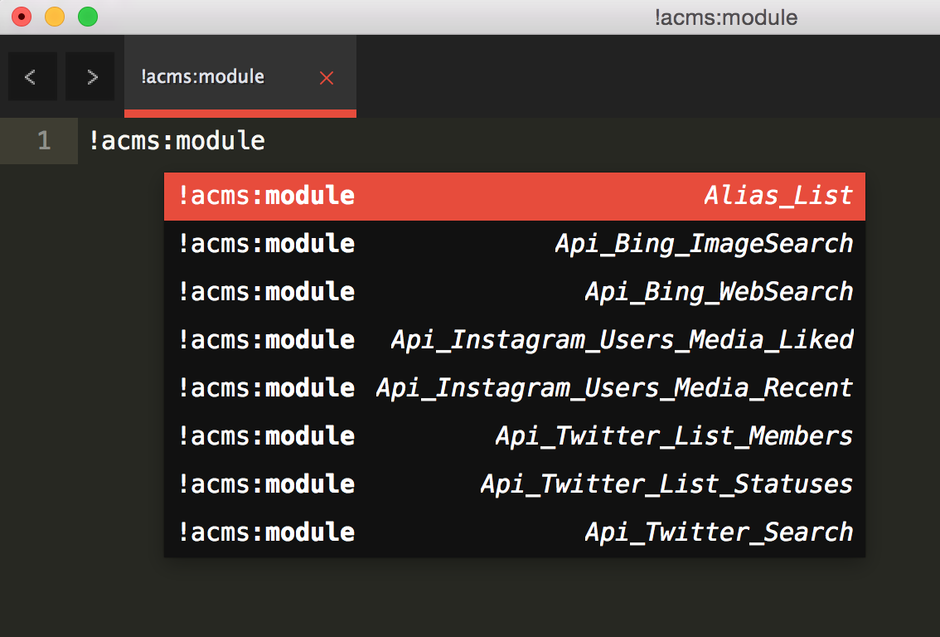Click the previous tab back arrow
This screenshot has width=940, height=637.
[31, 77]
